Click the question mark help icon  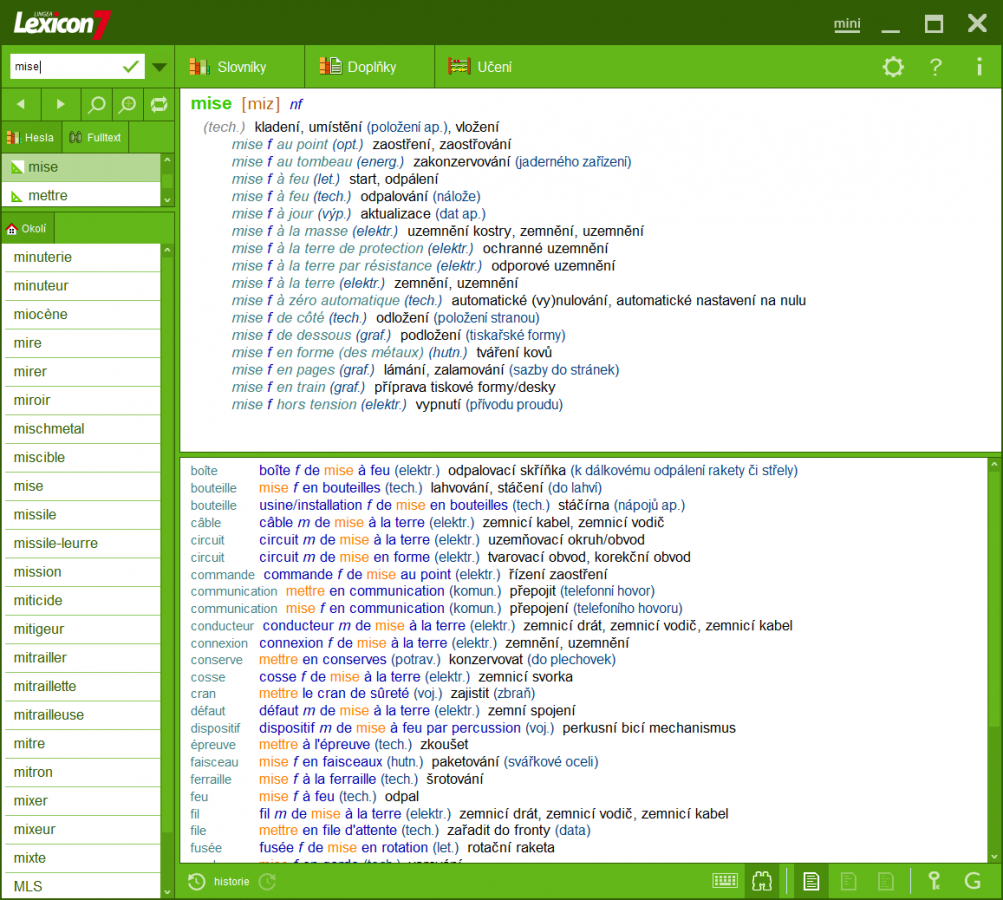934,66
